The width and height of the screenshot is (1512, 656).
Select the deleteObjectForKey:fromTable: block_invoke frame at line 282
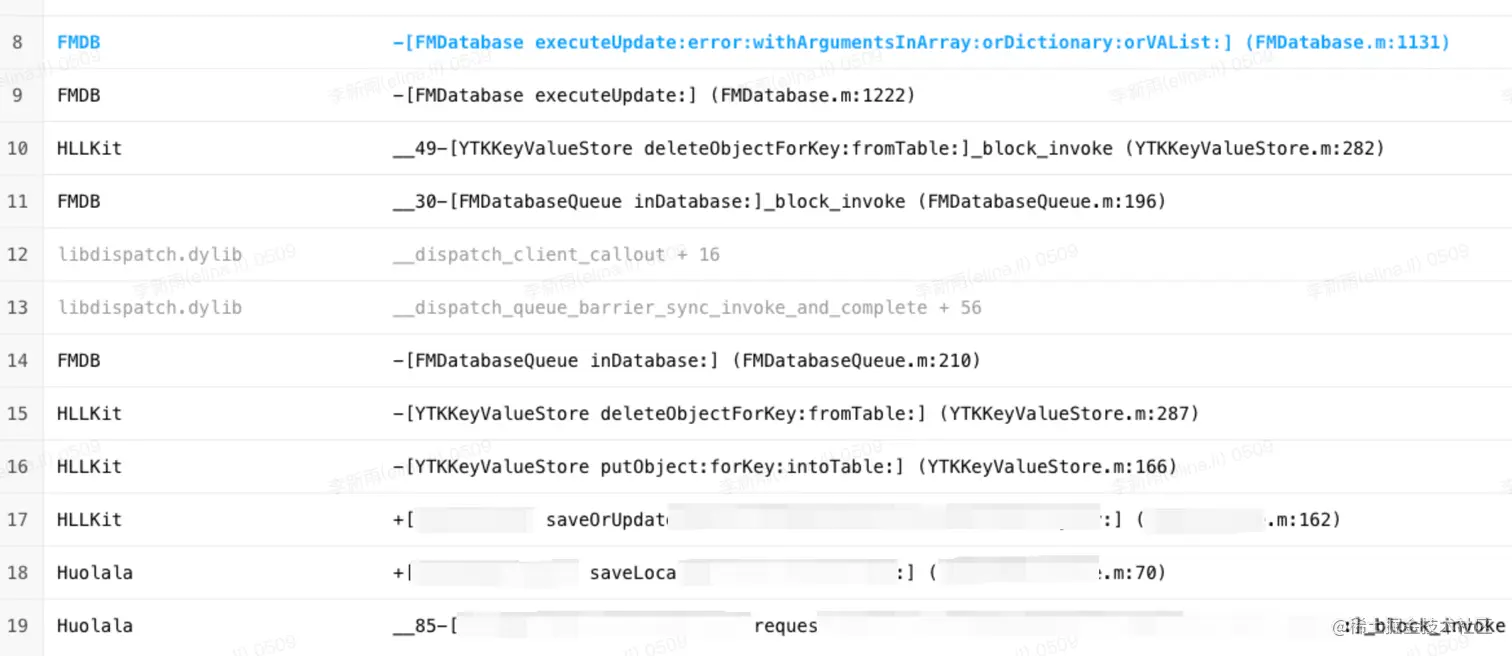pos(889,148)
